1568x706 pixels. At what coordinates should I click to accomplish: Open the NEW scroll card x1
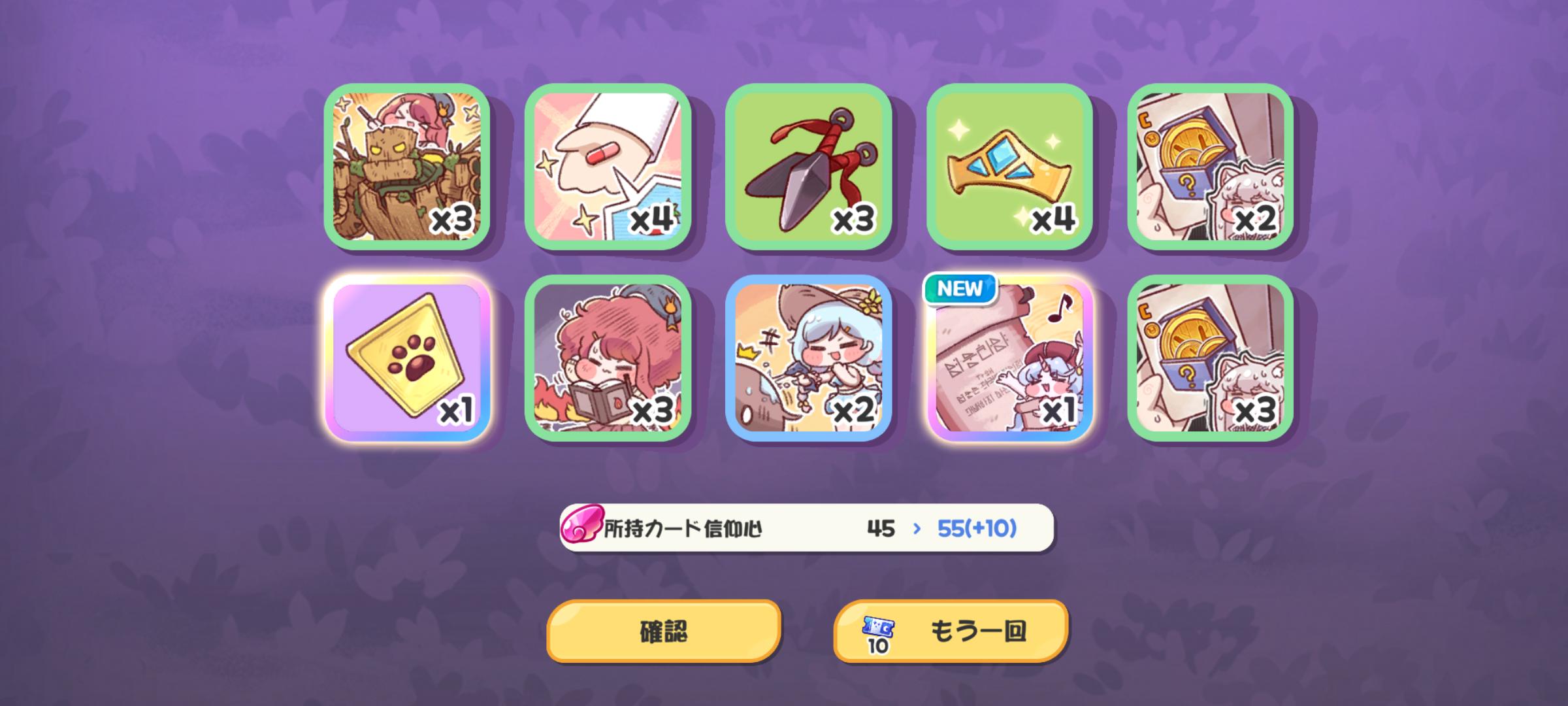click(x=1009, y=358)
